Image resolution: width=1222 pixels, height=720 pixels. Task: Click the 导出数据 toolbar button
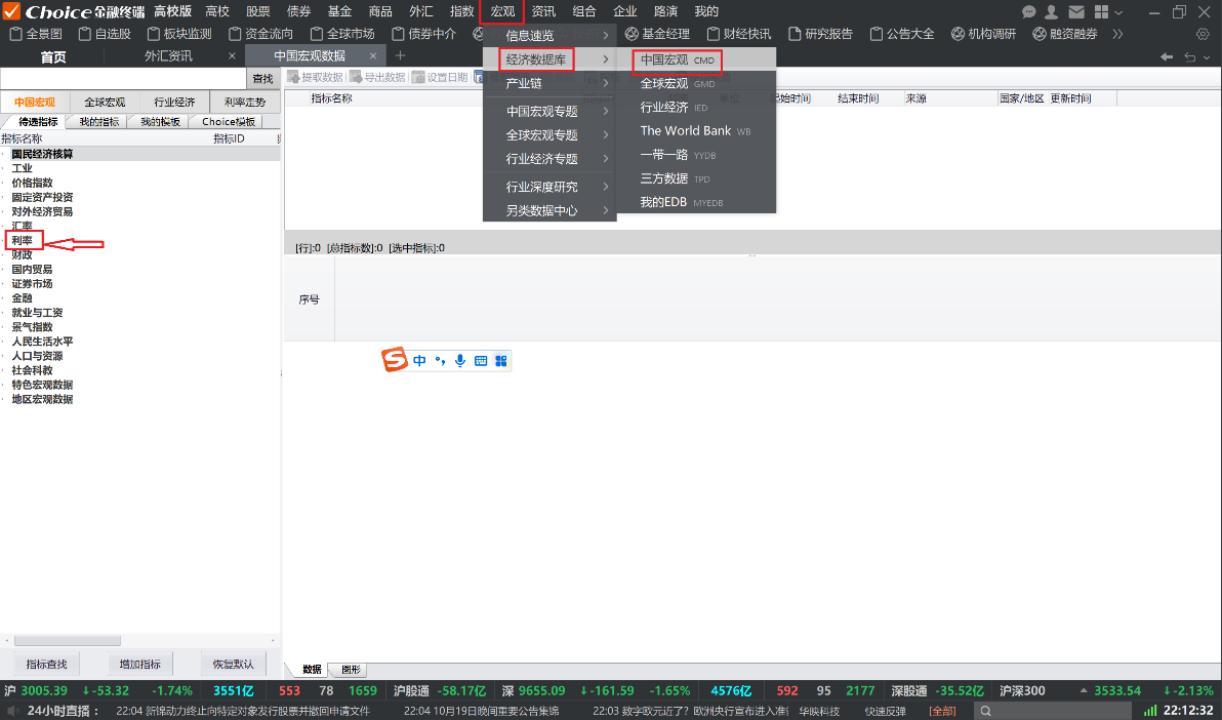tap(378, 77)
